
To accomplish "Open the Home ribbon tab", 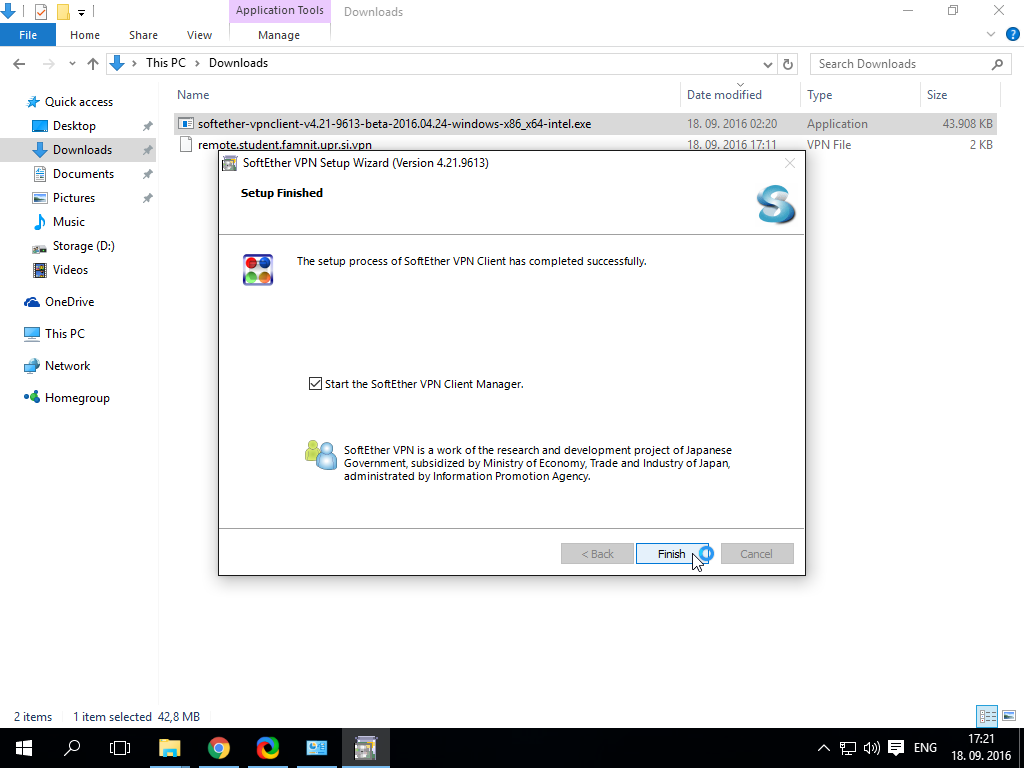I will pyautogui.click(x=85, y=35).
